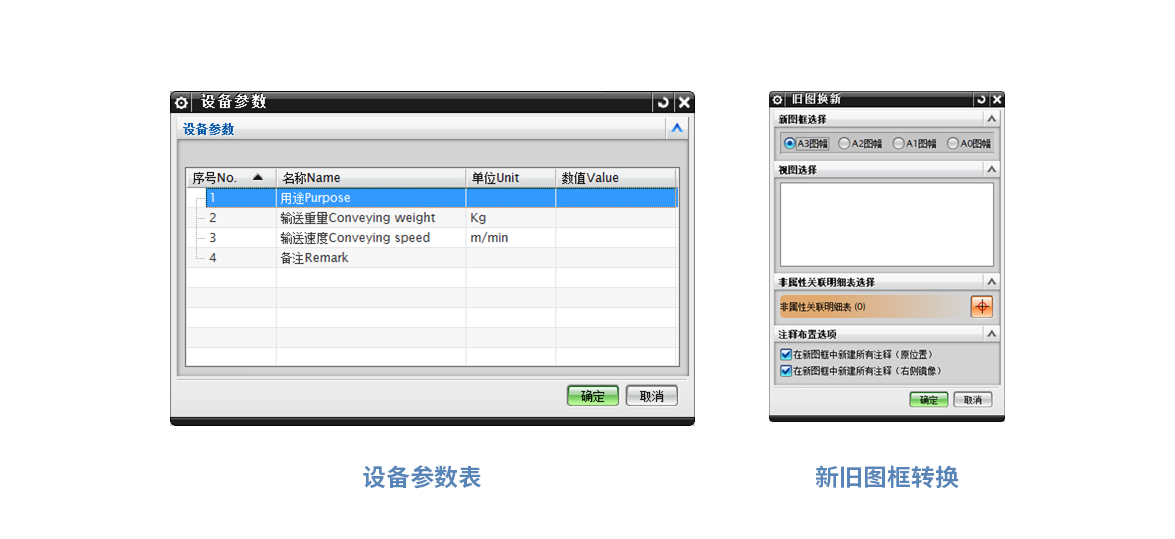
Task: Open the gear settings icon in 旧图换新 dialog
Action: click(x=777, y=99)
